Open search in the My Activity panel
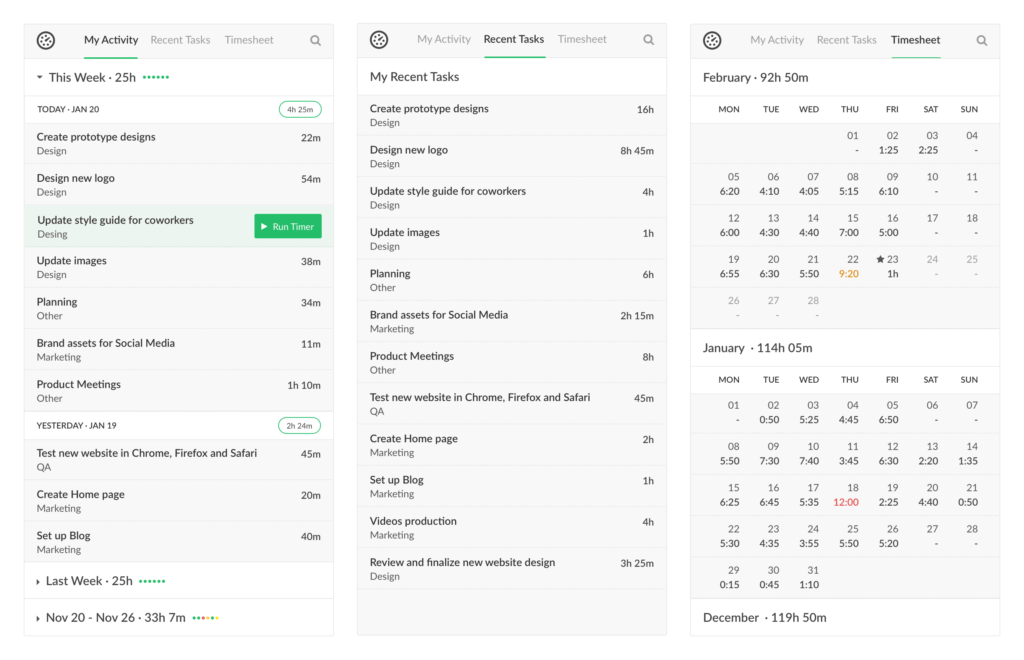 [x=315, y=40]
